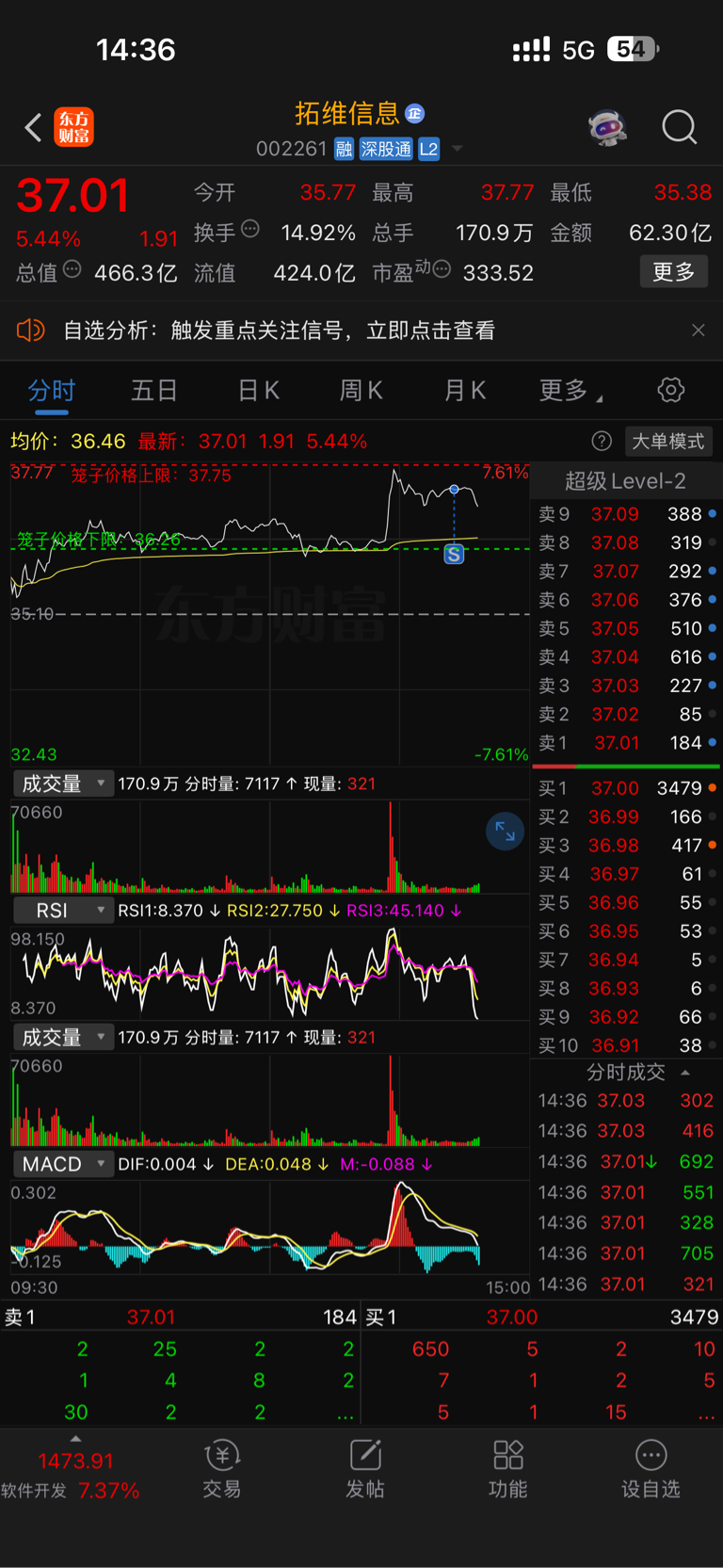This screenshot has height=1568, width=723.
Task: Tap 设自选 add to watchlist icon
Action: 651,1469
